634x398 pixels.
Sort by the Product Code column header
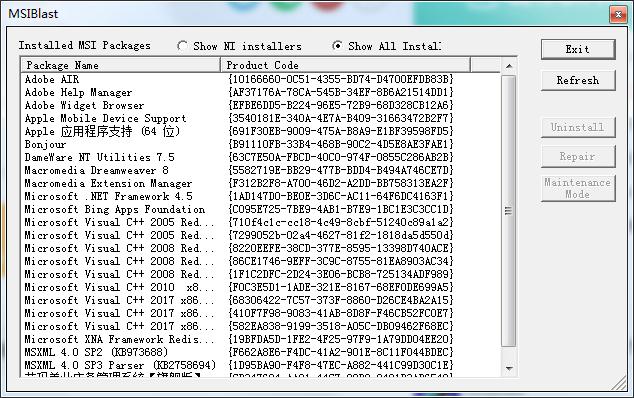tap(345, 65)
